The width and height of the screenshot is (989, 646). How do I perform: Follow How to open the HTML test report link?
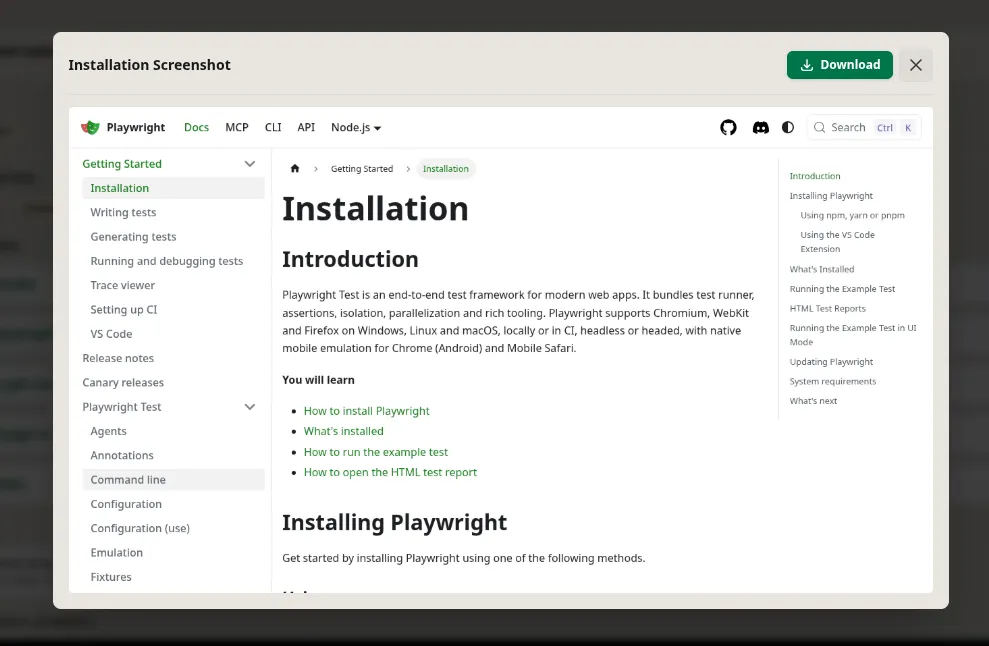pyautogui.click(x=390, y=472)
